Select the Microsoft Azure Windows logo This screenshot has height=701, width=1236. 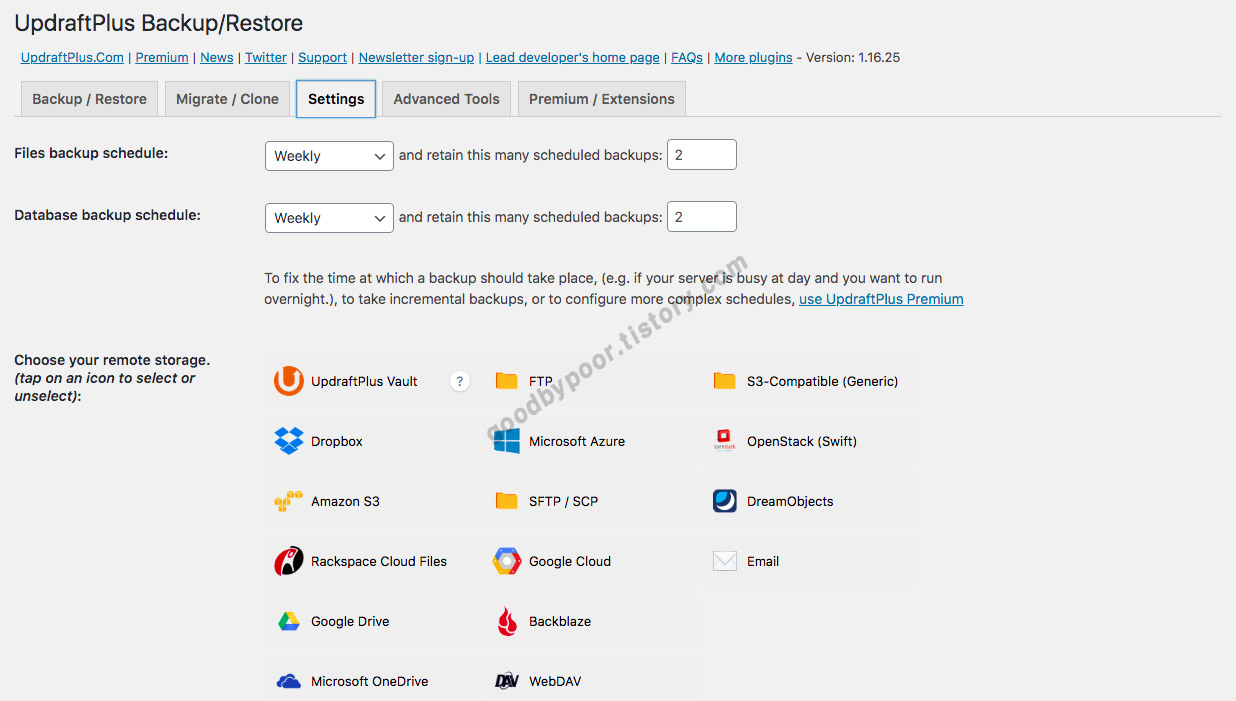[x=507, y=441]
